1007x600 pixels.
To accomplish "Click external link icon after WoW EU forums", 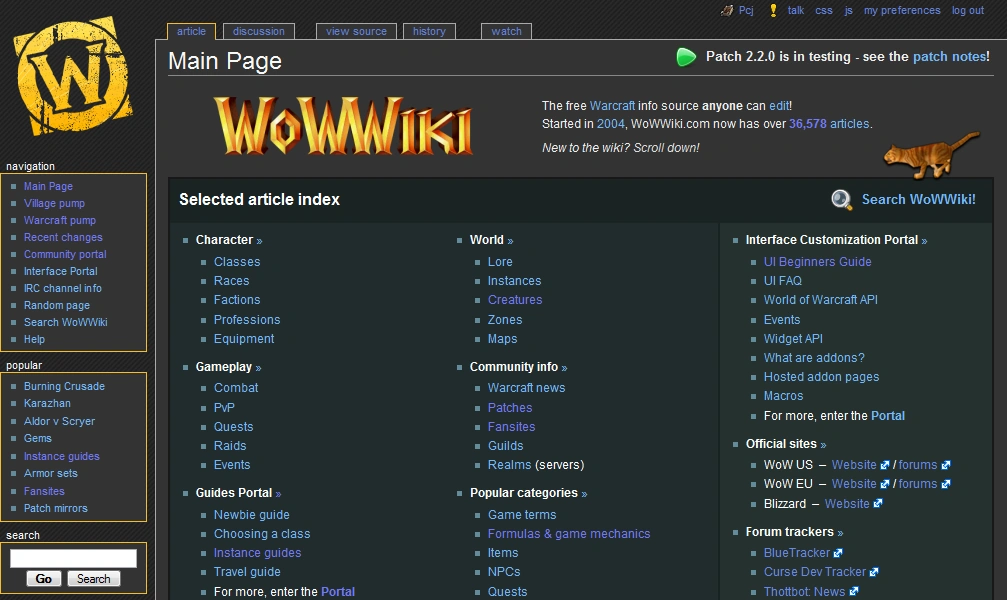I will (x=946, y=484).
